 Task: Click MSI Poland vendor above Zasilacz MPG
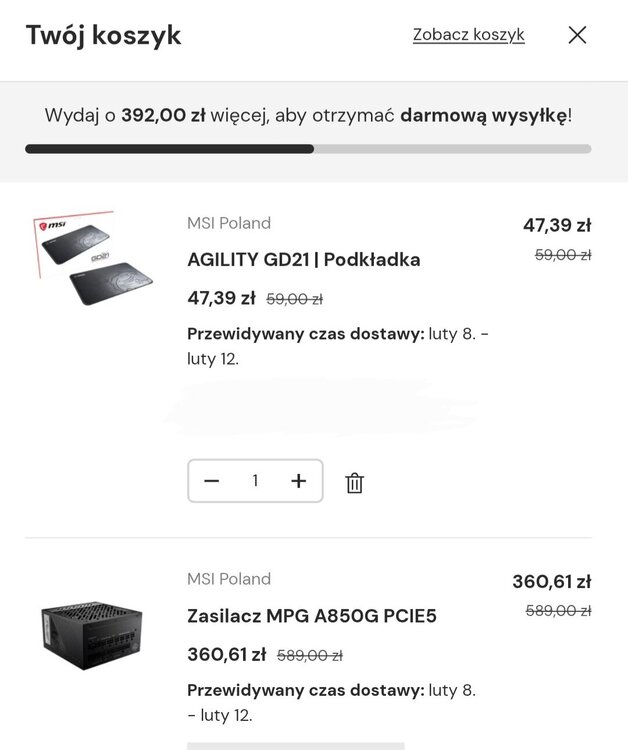pos(228,579)
